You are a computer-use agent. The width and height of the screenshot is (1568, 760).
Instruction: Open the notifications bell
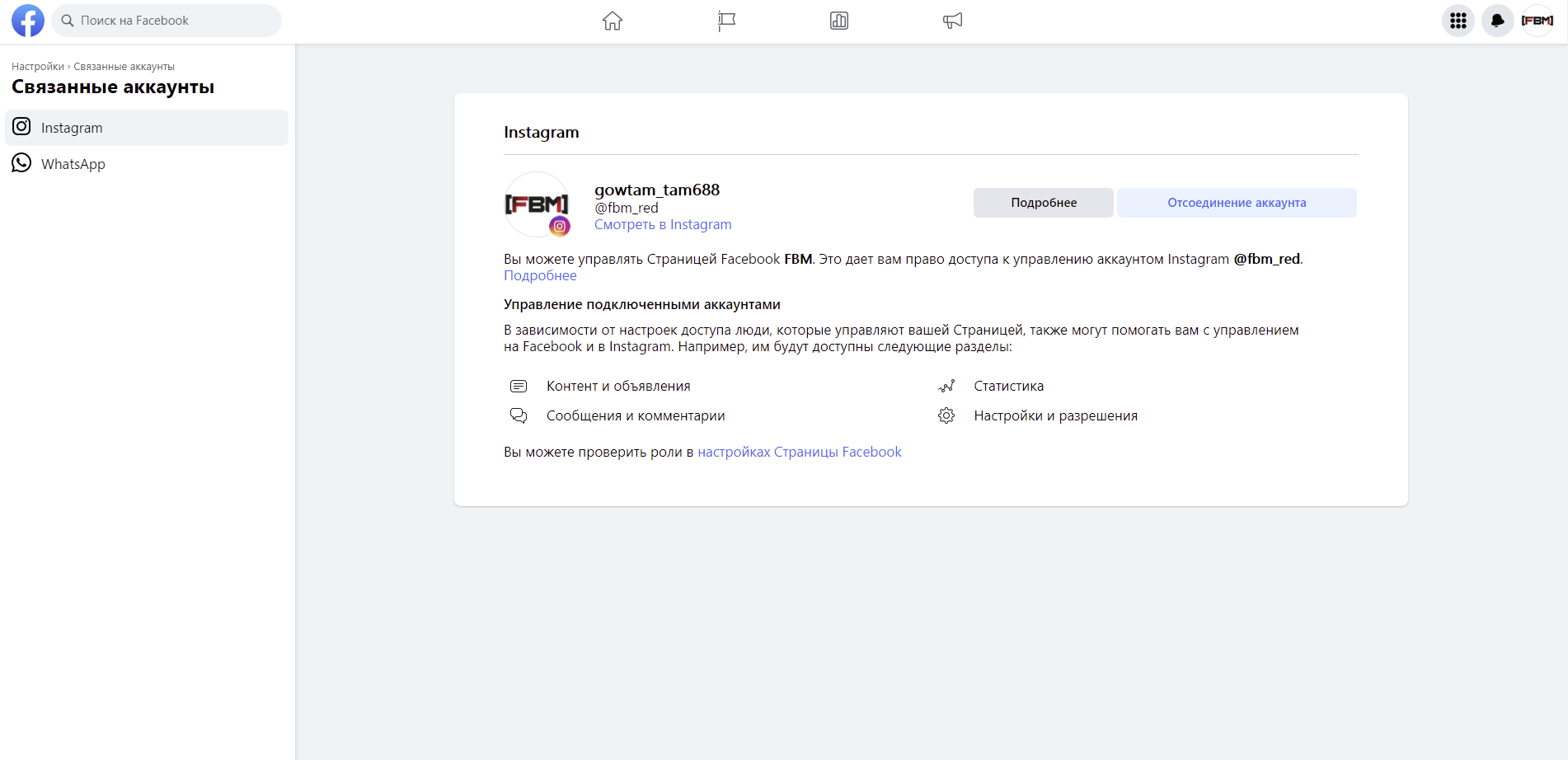[1497, 21]
